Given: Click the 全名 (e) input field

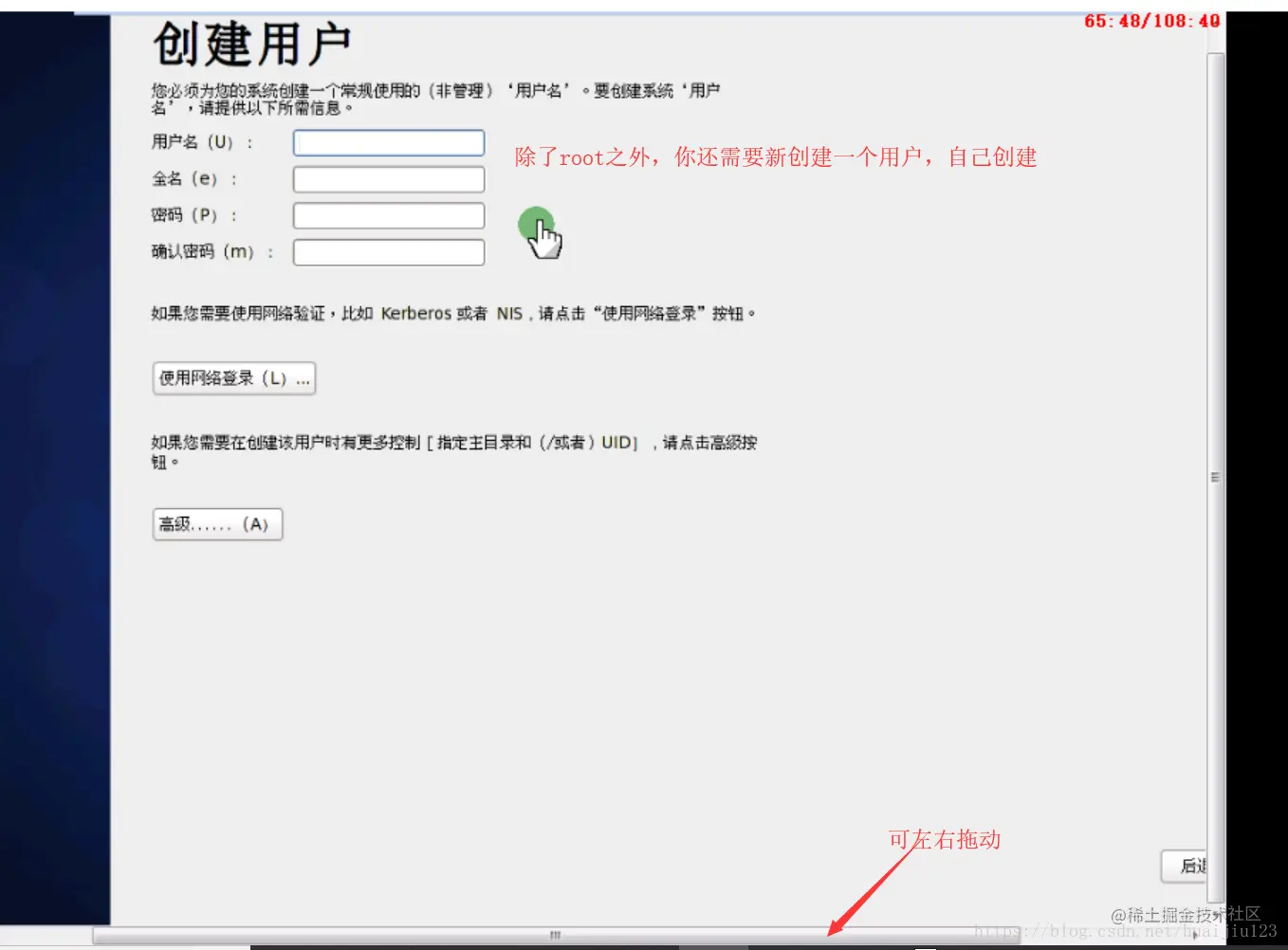Looking at the screenshot, I should tap(388, 178).
